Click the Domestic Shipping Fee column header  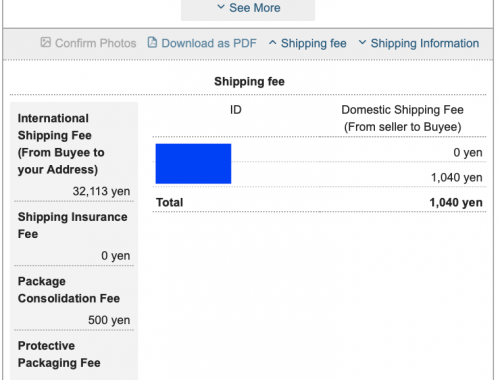[402, 118]
